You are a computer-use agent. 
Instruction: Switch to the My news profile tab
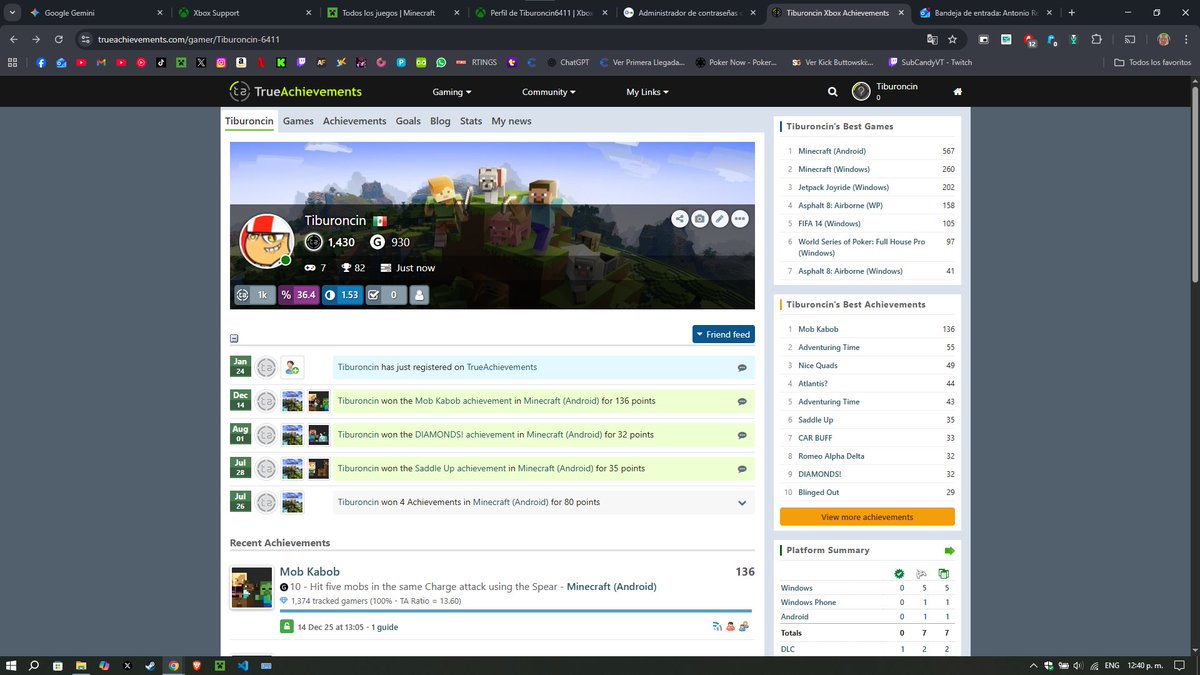click(x=511, y=121)
